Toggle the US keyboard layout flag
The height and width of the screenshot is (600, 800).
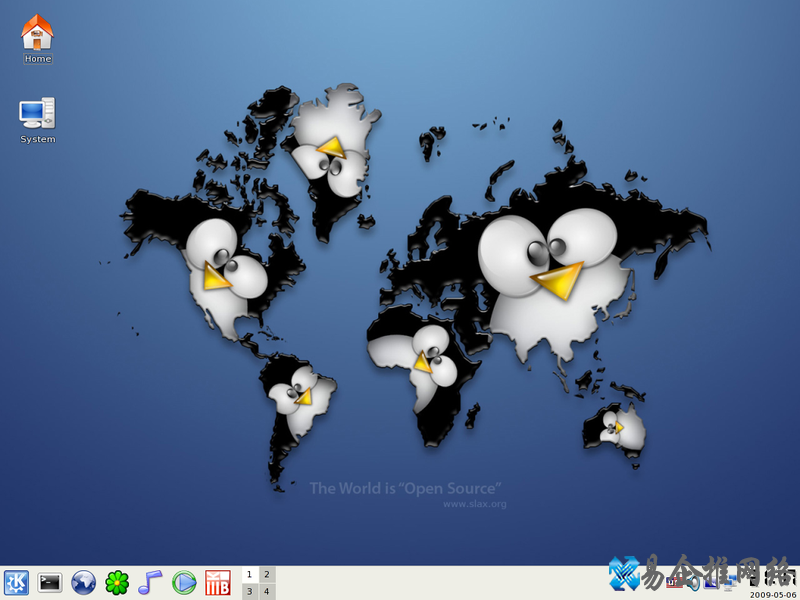[x=673, y=581]
